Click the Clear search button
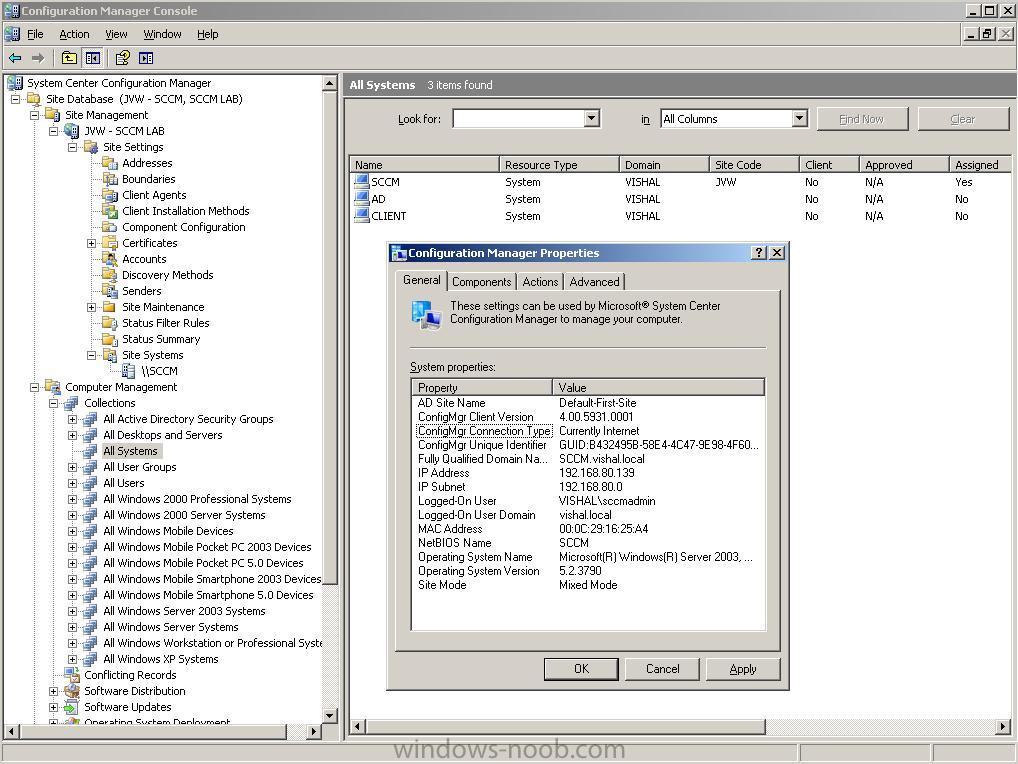1018x764 pixels. (x=963, y=119)
